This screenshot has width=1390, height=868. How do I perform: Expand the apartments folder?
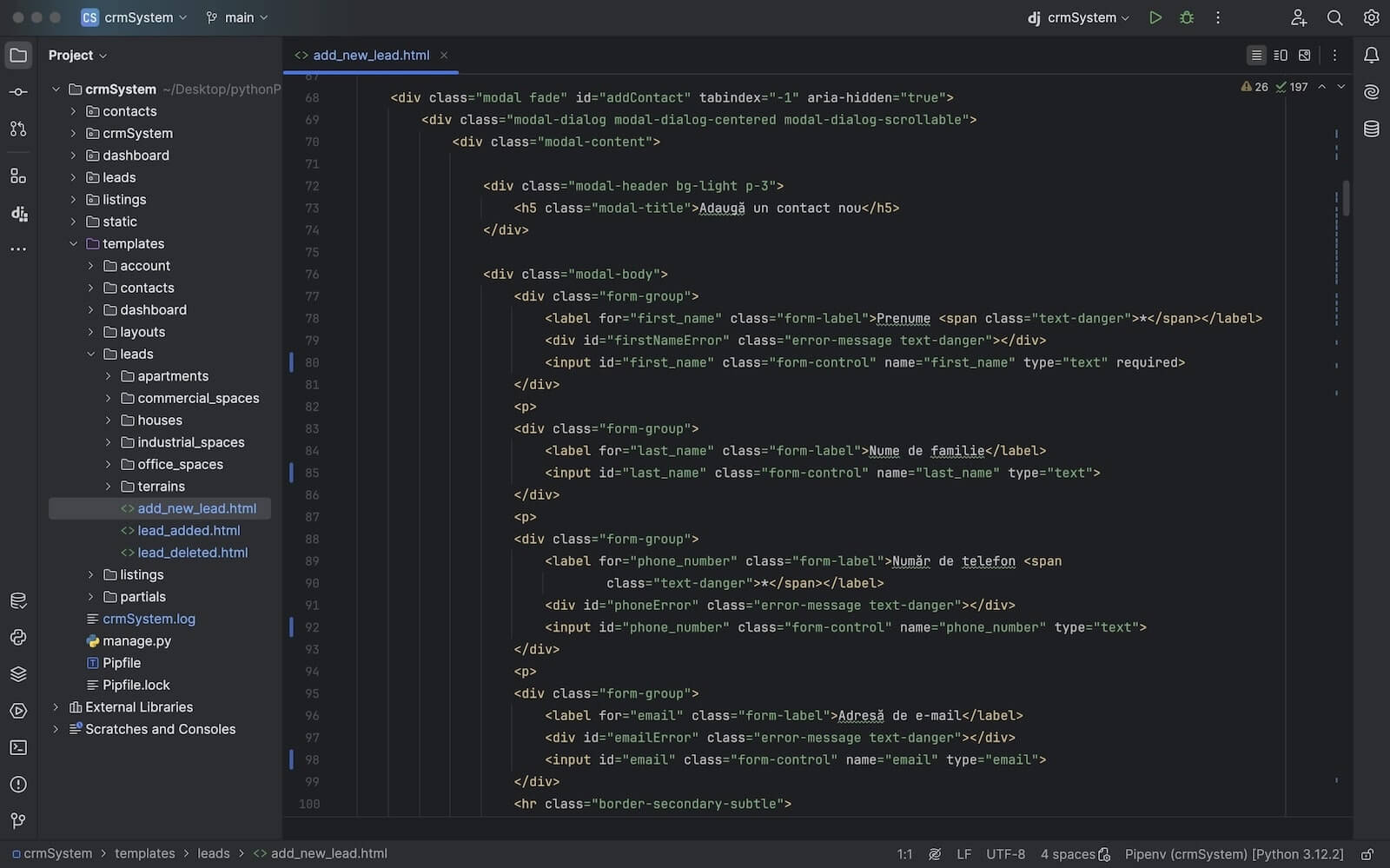click(x=108, y=376)
